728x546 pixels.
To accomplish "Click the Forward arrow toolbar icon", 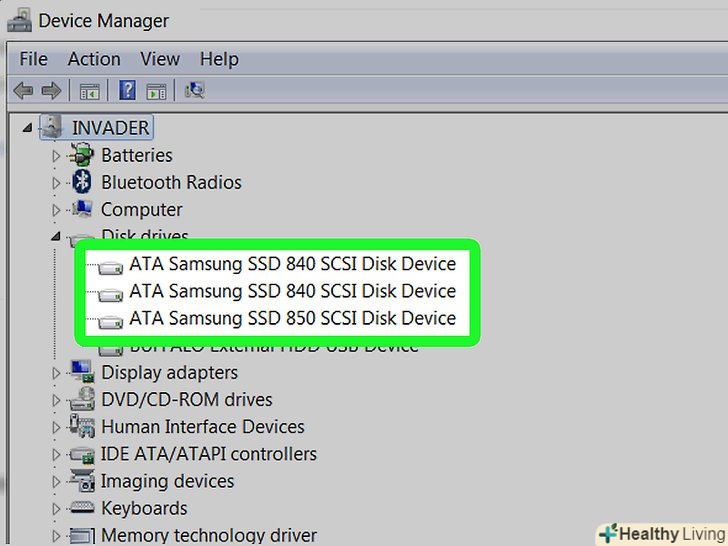I will point(51,90).
